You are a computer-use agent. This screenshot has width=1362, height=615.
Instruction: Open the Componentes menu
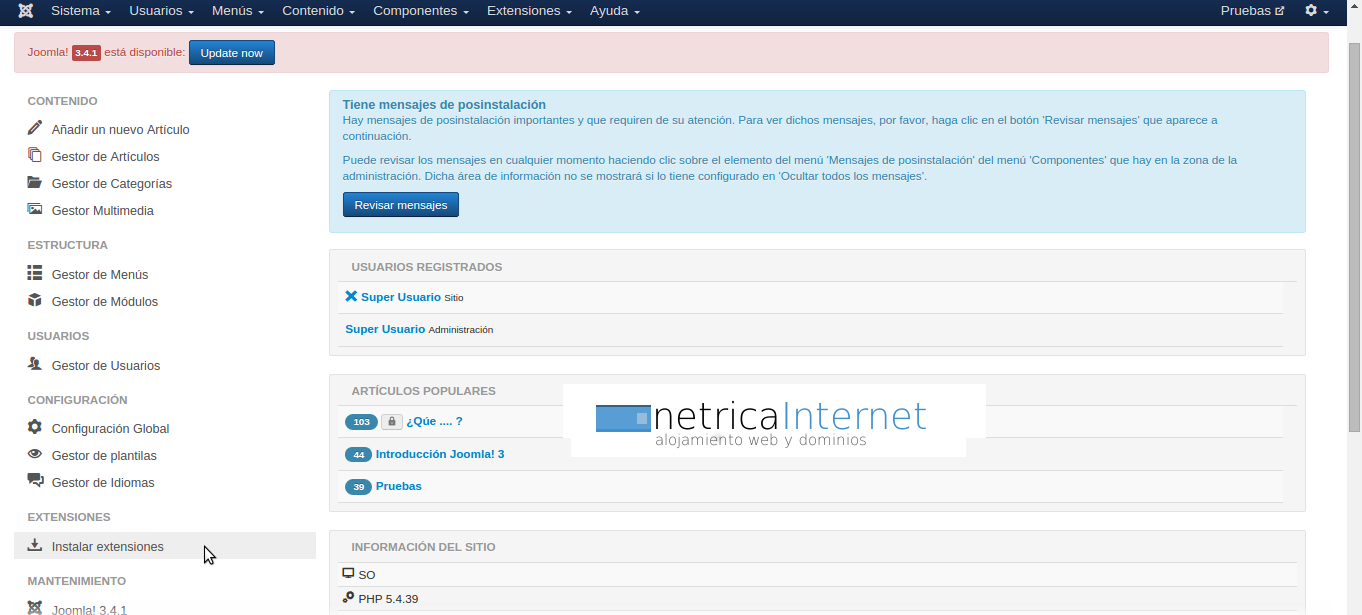(421, 11)
